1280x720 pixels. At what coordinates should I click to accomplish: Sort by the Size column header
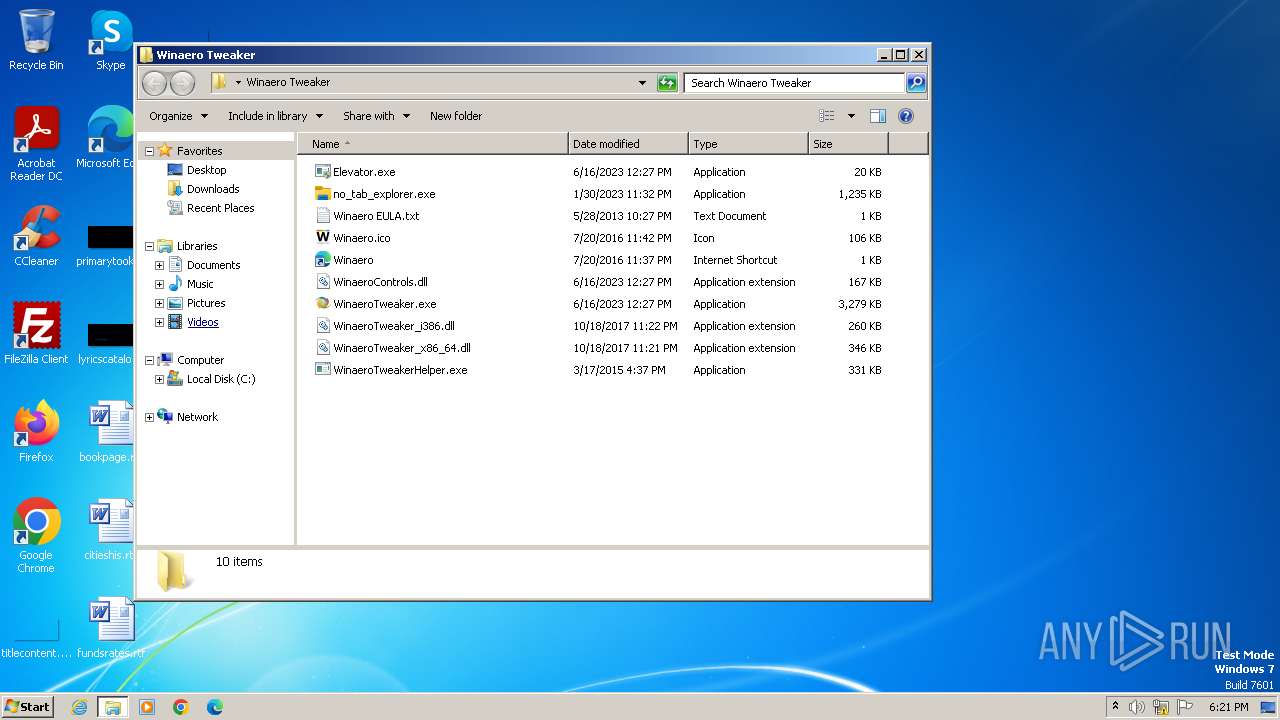(848, 144)
